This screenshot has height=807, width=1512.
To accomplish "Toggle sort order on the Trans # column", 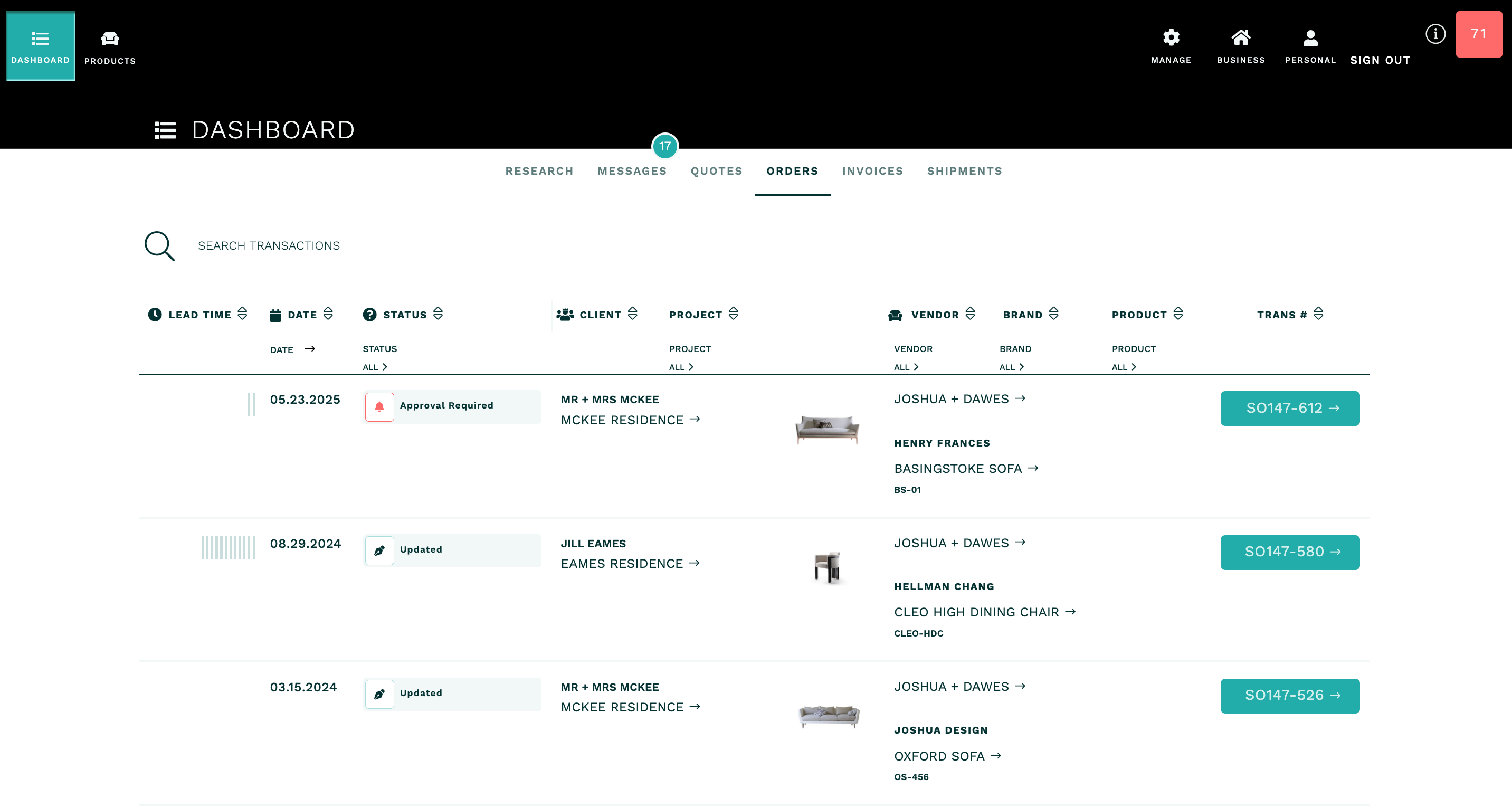I will [x=1318, y=314].
